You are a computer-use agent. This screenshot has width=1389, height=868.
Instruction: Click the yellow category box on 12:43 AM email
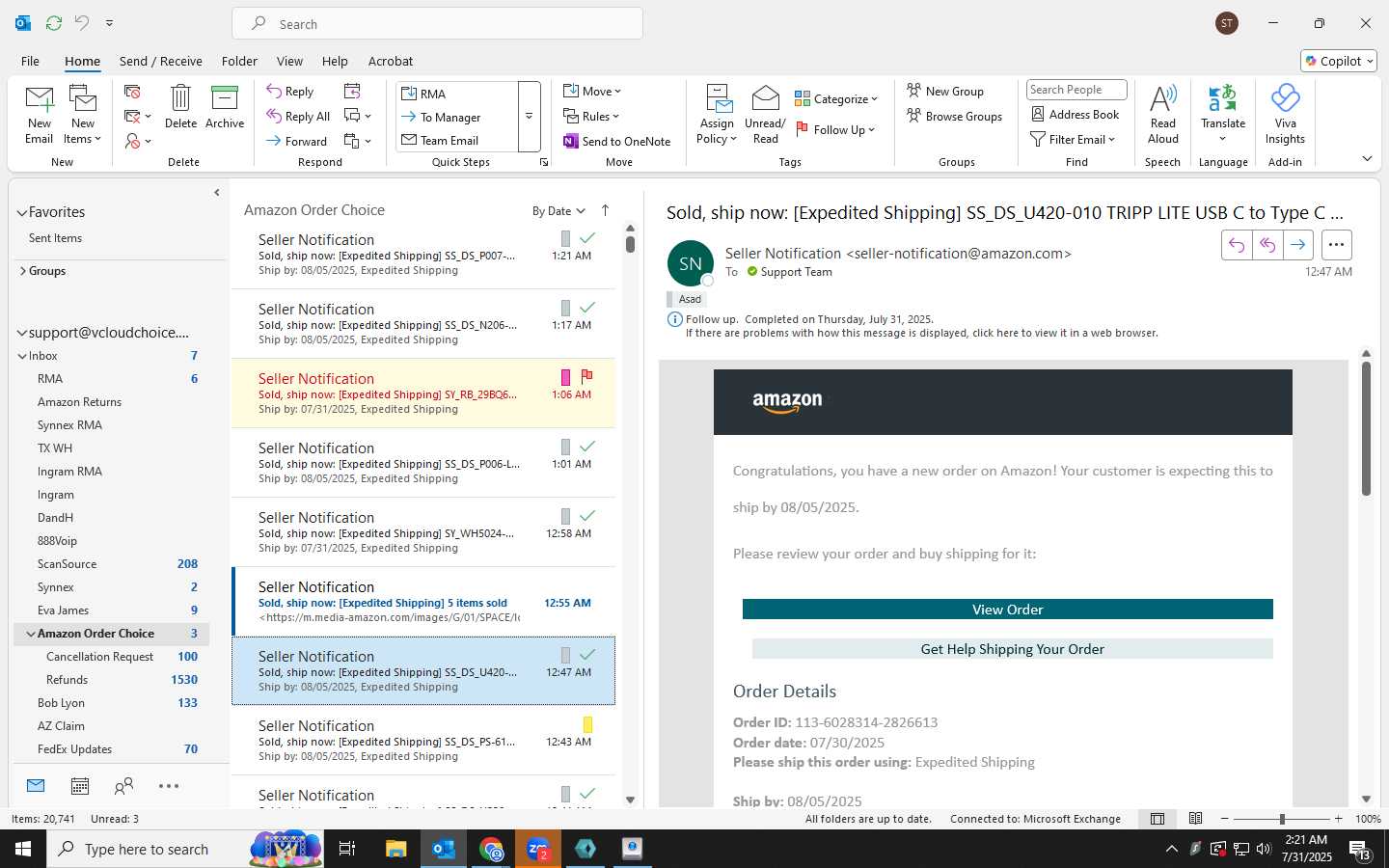click(587, 724)
